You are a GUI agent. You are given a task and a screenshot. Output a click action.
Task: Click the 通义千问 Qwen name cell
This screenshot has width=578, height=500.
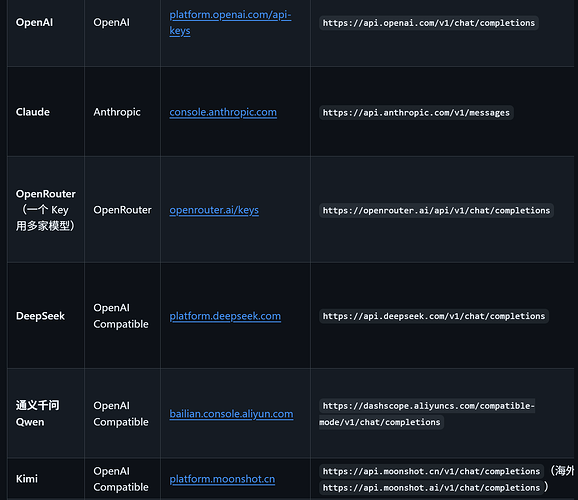coord(46,413)
